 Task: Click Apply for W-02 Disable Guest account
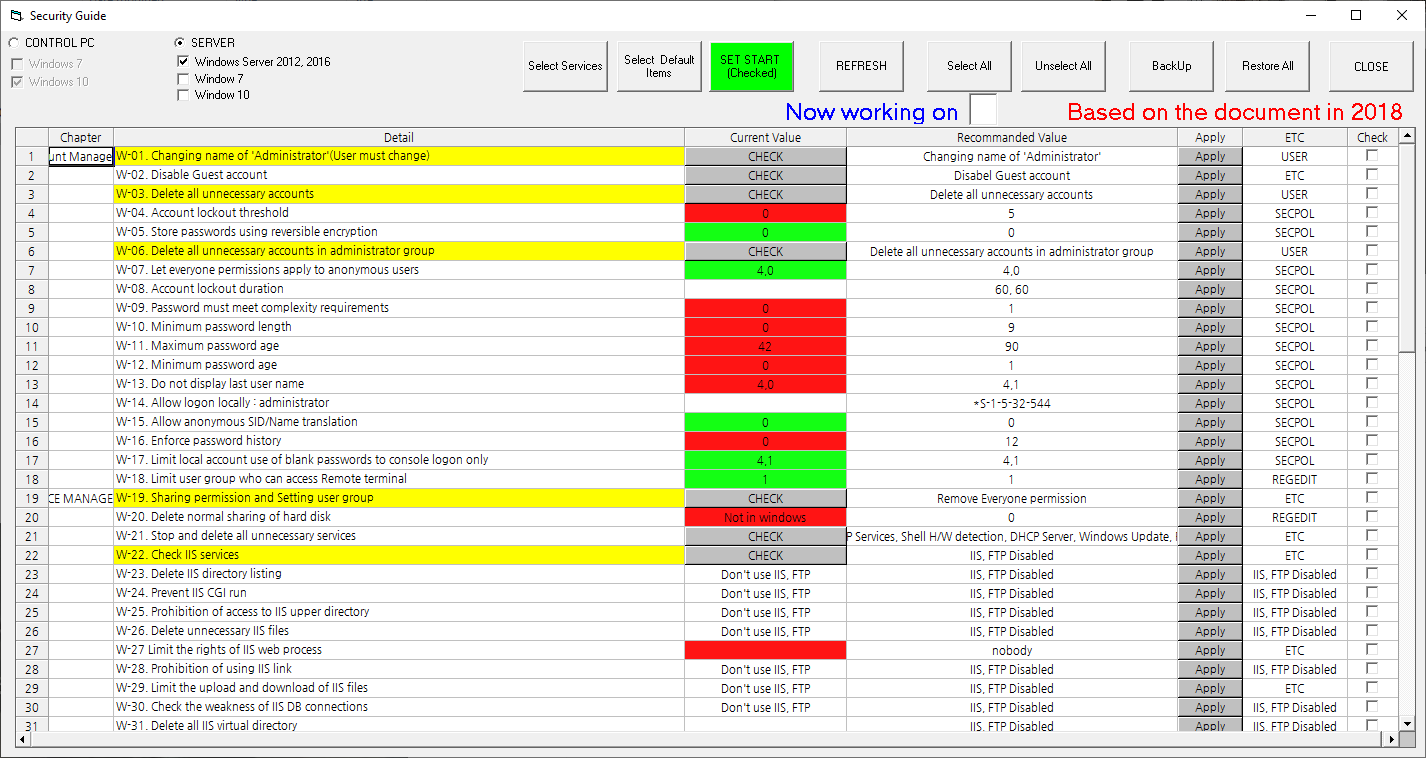point(1210,175)
